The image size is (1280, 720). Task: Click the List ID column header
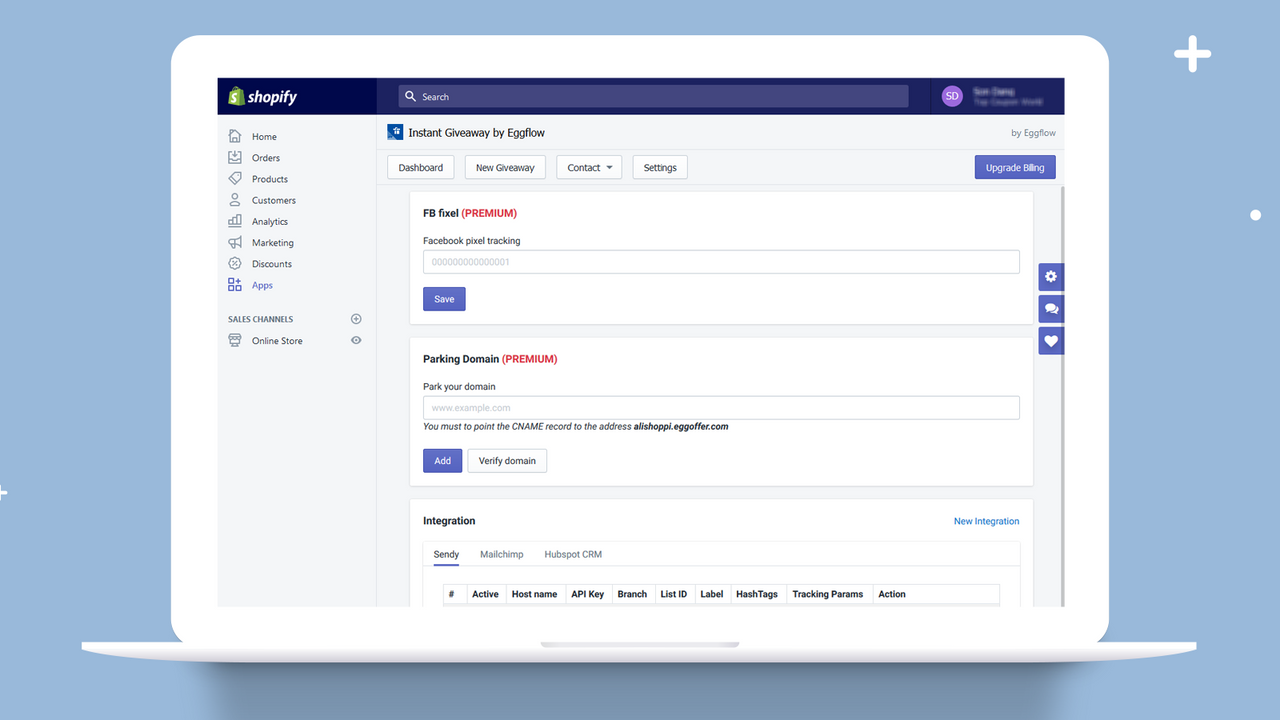[x=674, y=594]
